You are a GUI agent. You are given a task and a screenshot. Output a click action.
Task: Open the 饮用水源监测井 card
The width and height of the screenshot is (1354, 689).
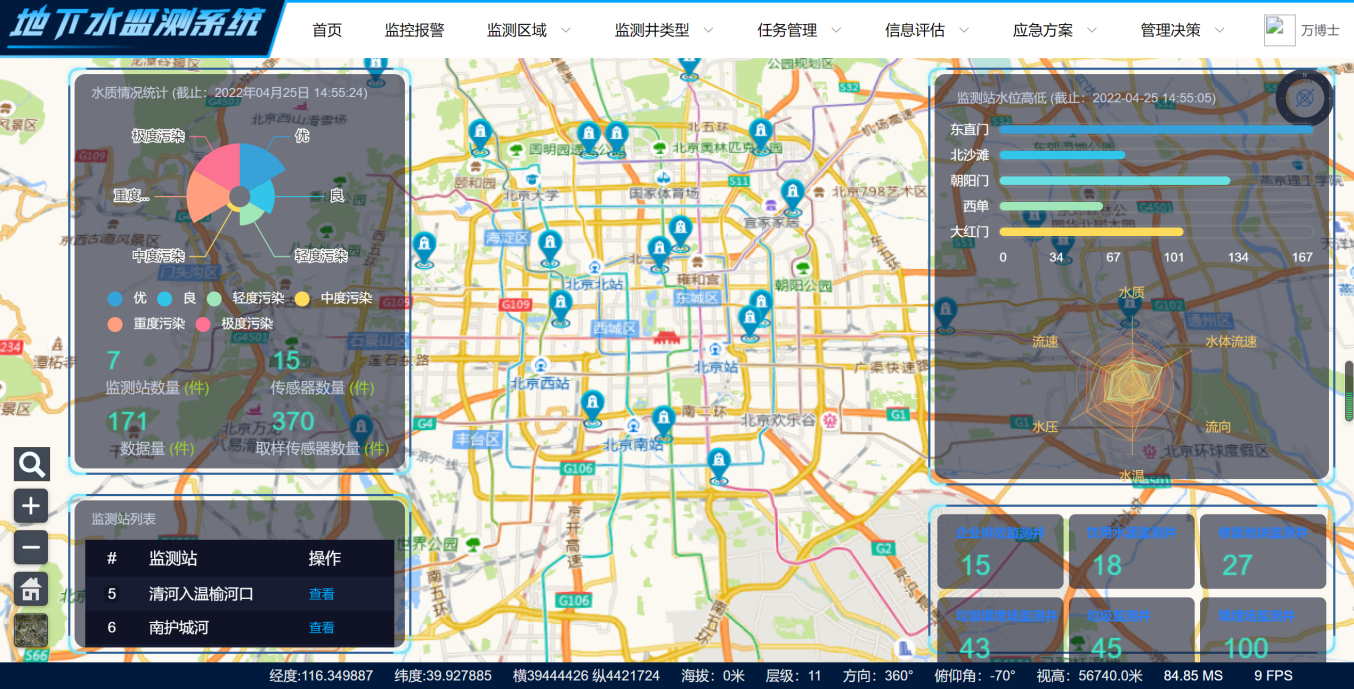1130,551
